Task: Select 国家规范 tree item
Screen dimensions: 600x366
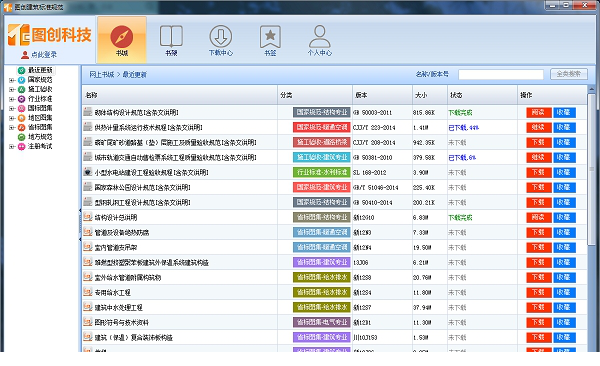Action: click(x=40, y=80)
